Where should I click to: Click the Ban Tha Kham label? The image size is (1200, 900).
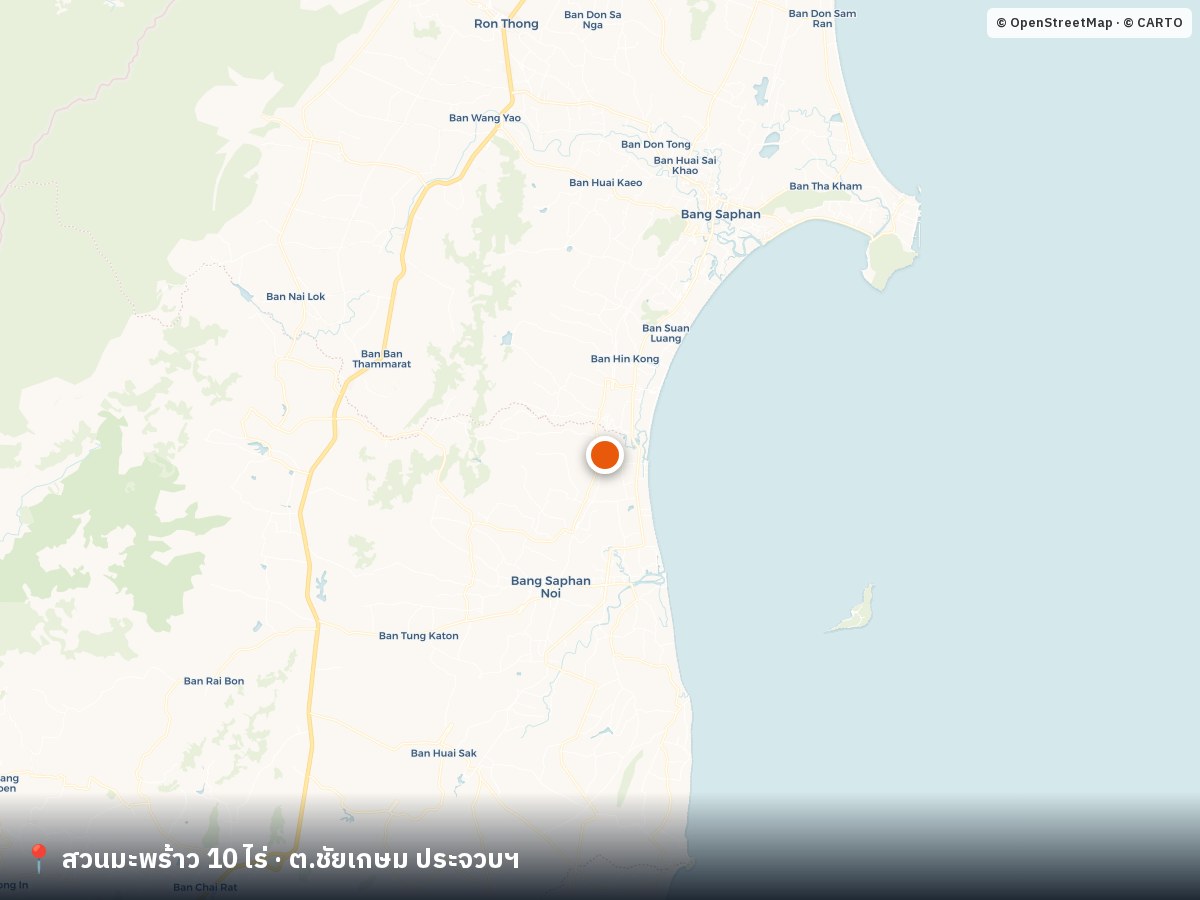click(826, 186)
